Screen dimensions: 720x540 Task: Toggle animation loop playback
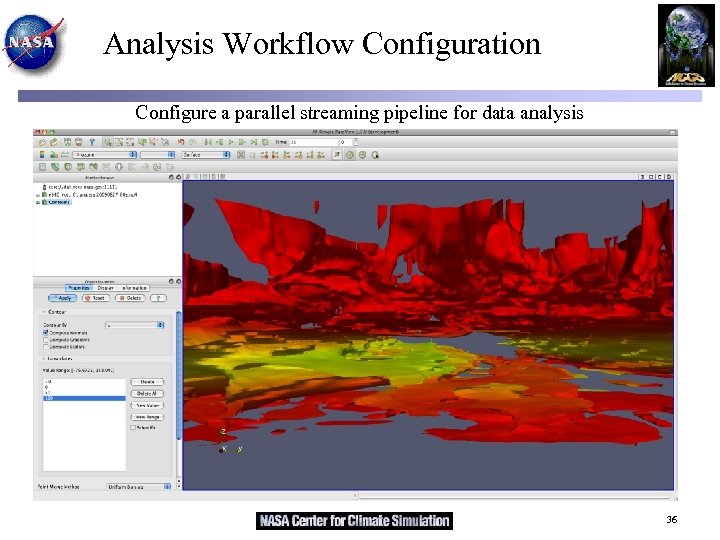[265, 142]
